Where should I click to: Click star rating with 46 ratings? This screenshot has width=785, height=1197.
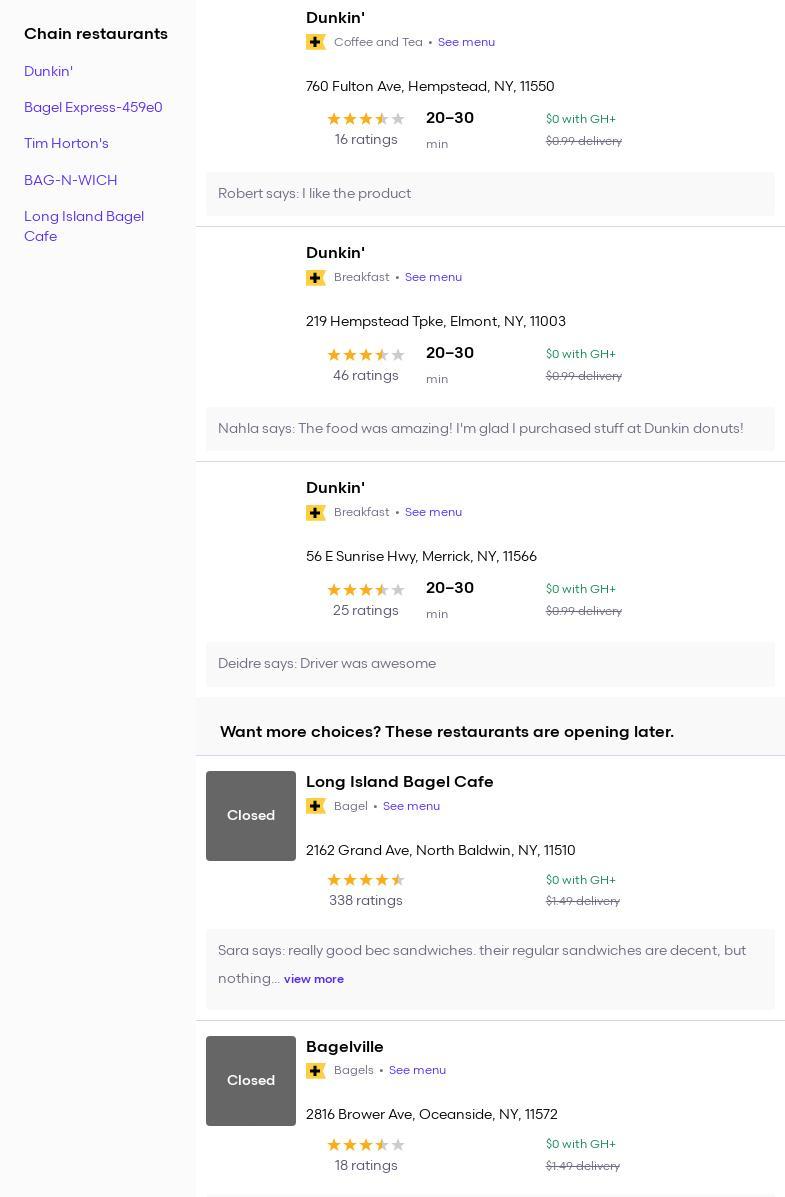366,355
